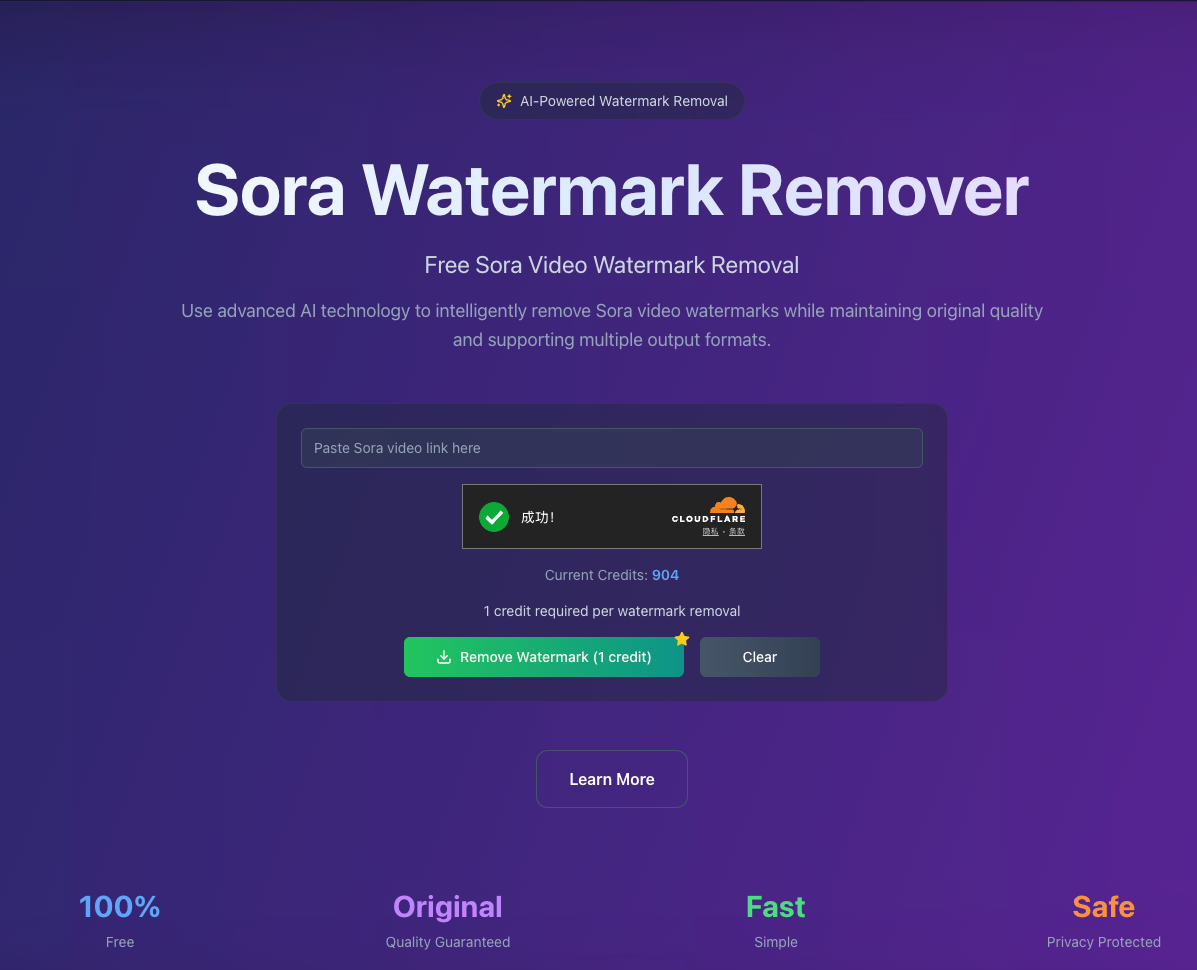The image size is (1197, 970).
Task: Select the Original Quality Guaranteed stat
Action: 447,920
